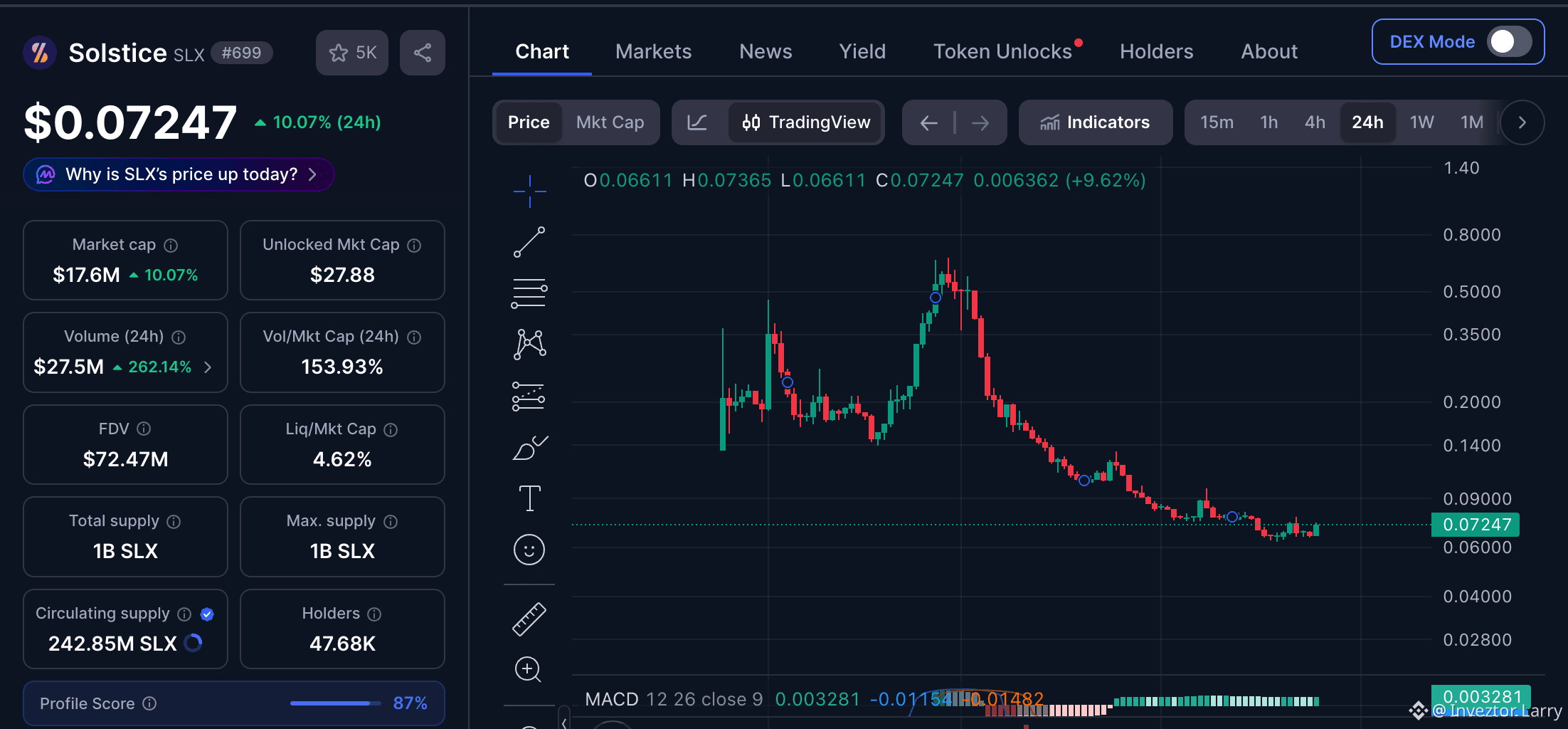Open the News tab
Viewport: 1568px width, 729px height.
[766, 51]
